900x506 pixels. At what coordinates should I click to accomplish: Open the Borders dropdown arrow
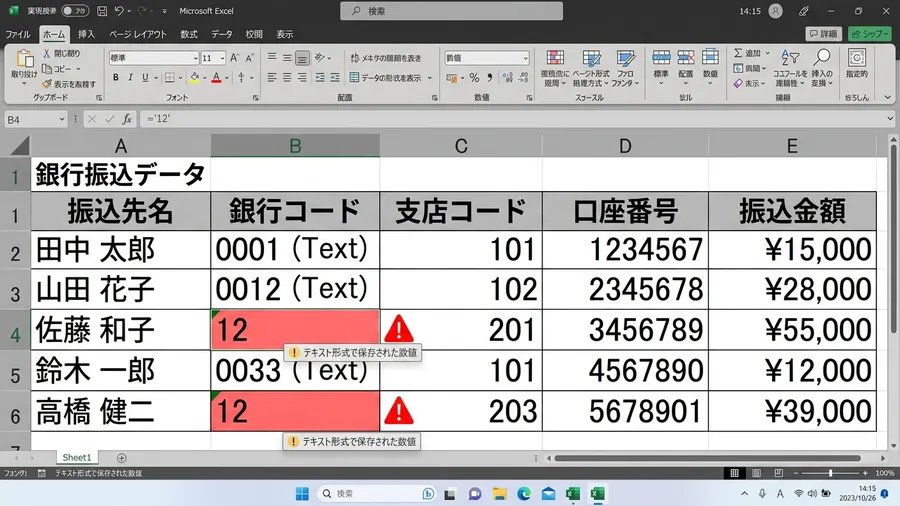(180, 78)
